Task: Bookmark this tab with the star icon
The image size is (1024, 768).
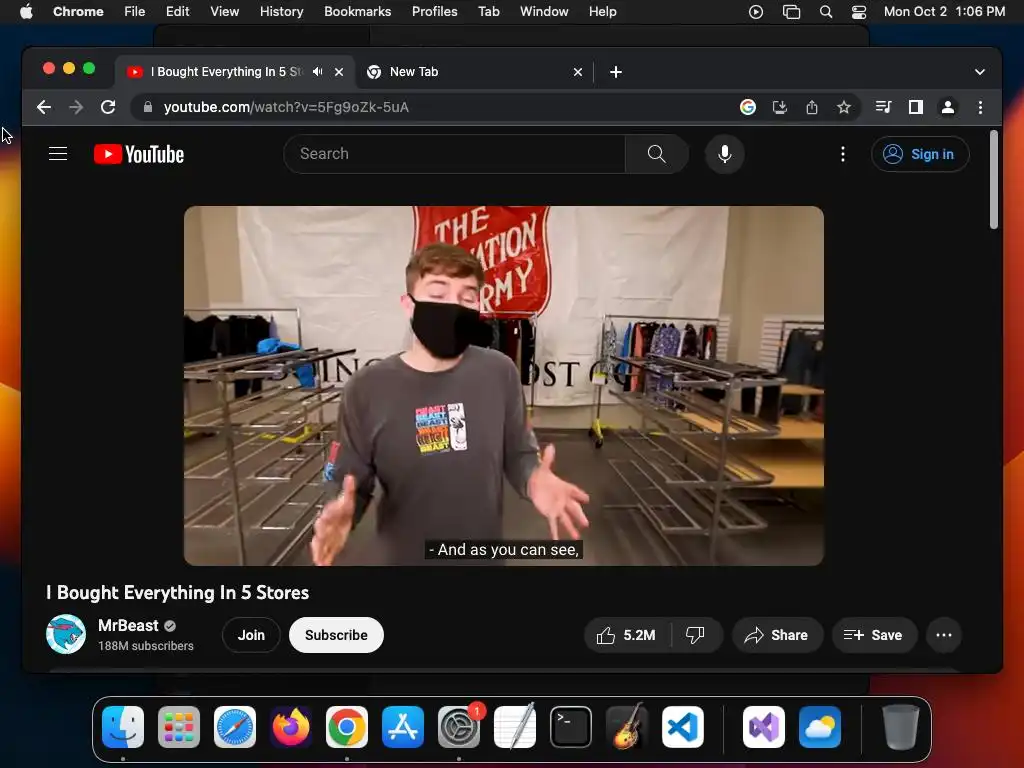Action: pyautogui.click(x=844, y=107)
